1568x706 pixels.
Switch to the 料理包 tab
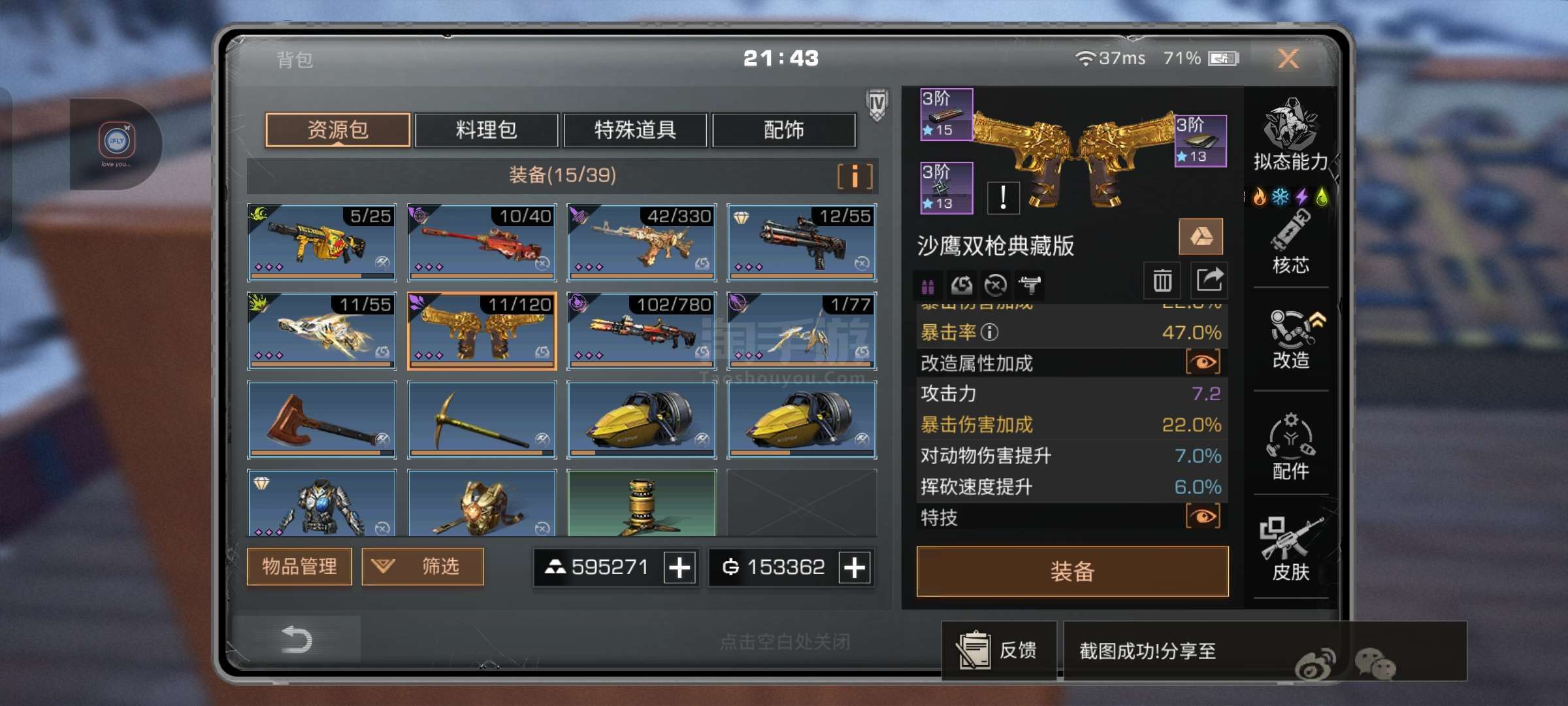pyautogui.click(x=486, y=130)
